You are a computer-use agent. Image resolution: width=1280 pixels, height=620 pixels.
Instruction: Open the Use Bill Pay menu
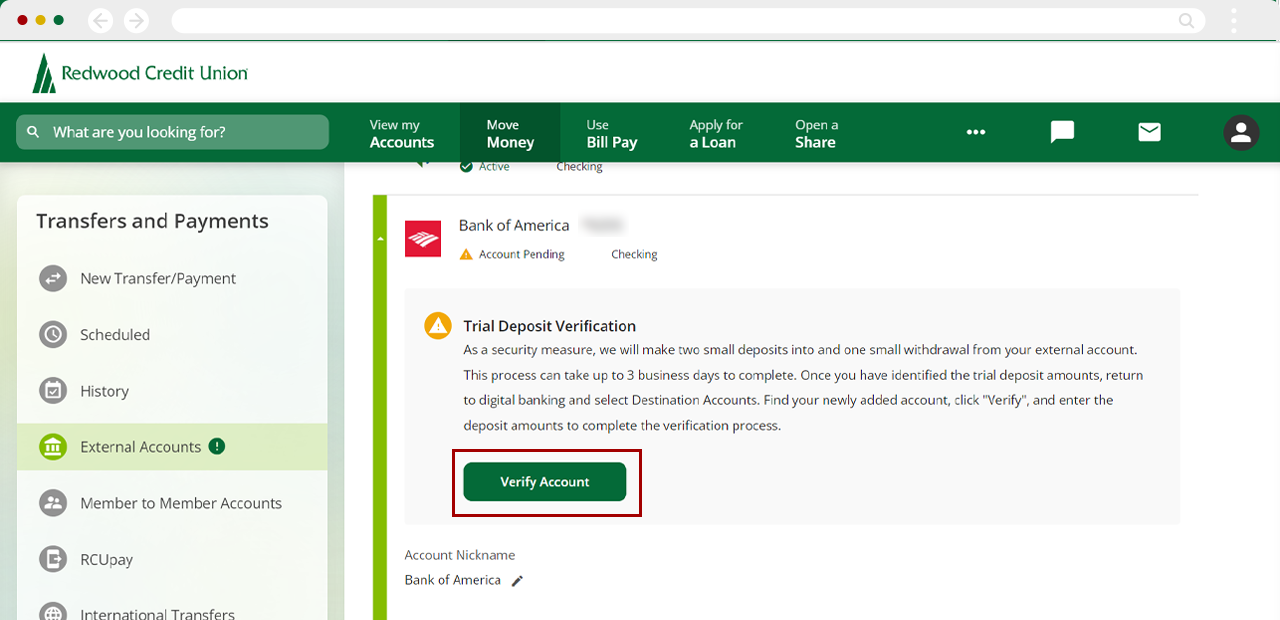tap(611, 133)
